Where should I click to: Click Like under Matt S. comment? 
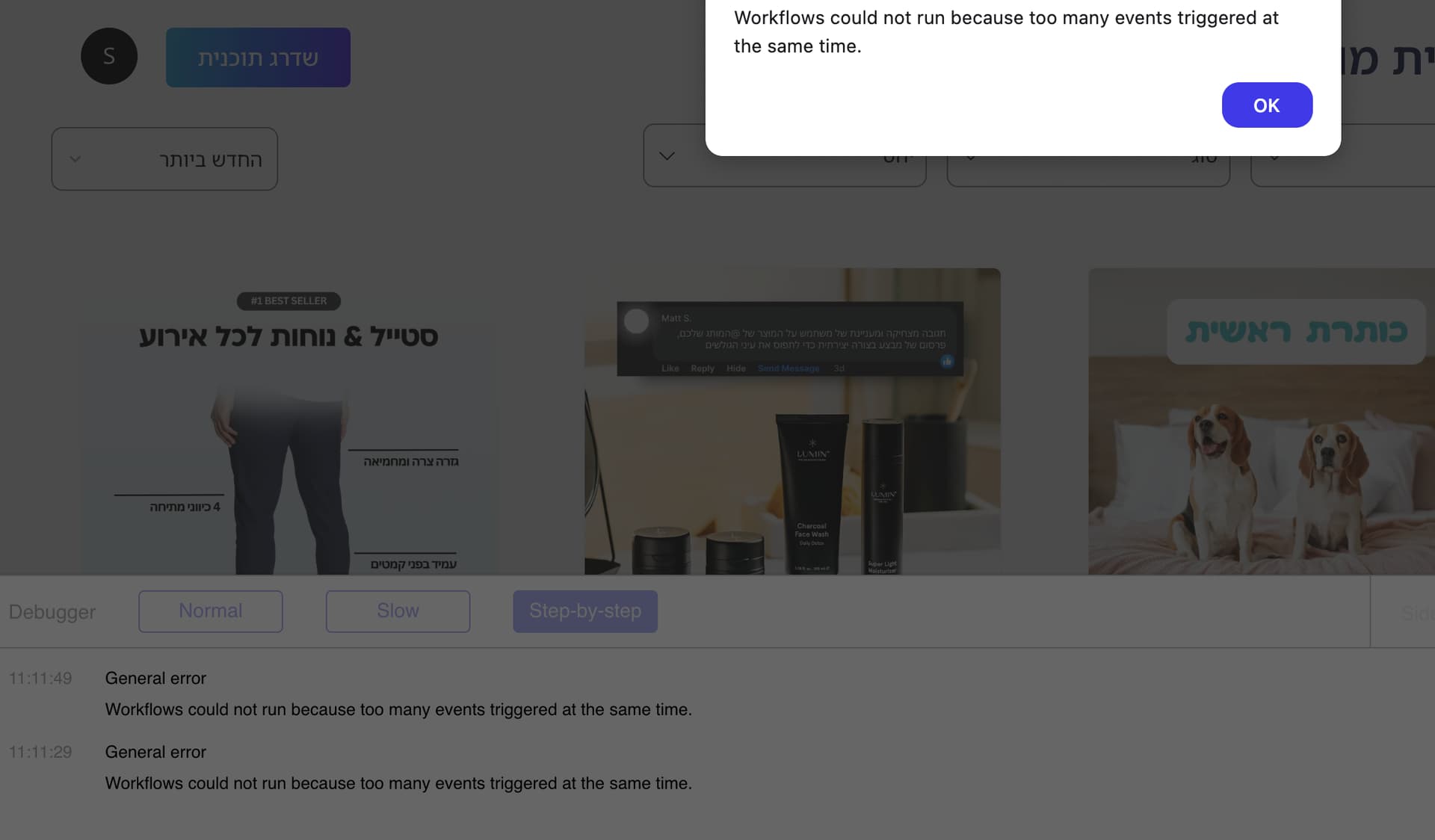[670, 368]
